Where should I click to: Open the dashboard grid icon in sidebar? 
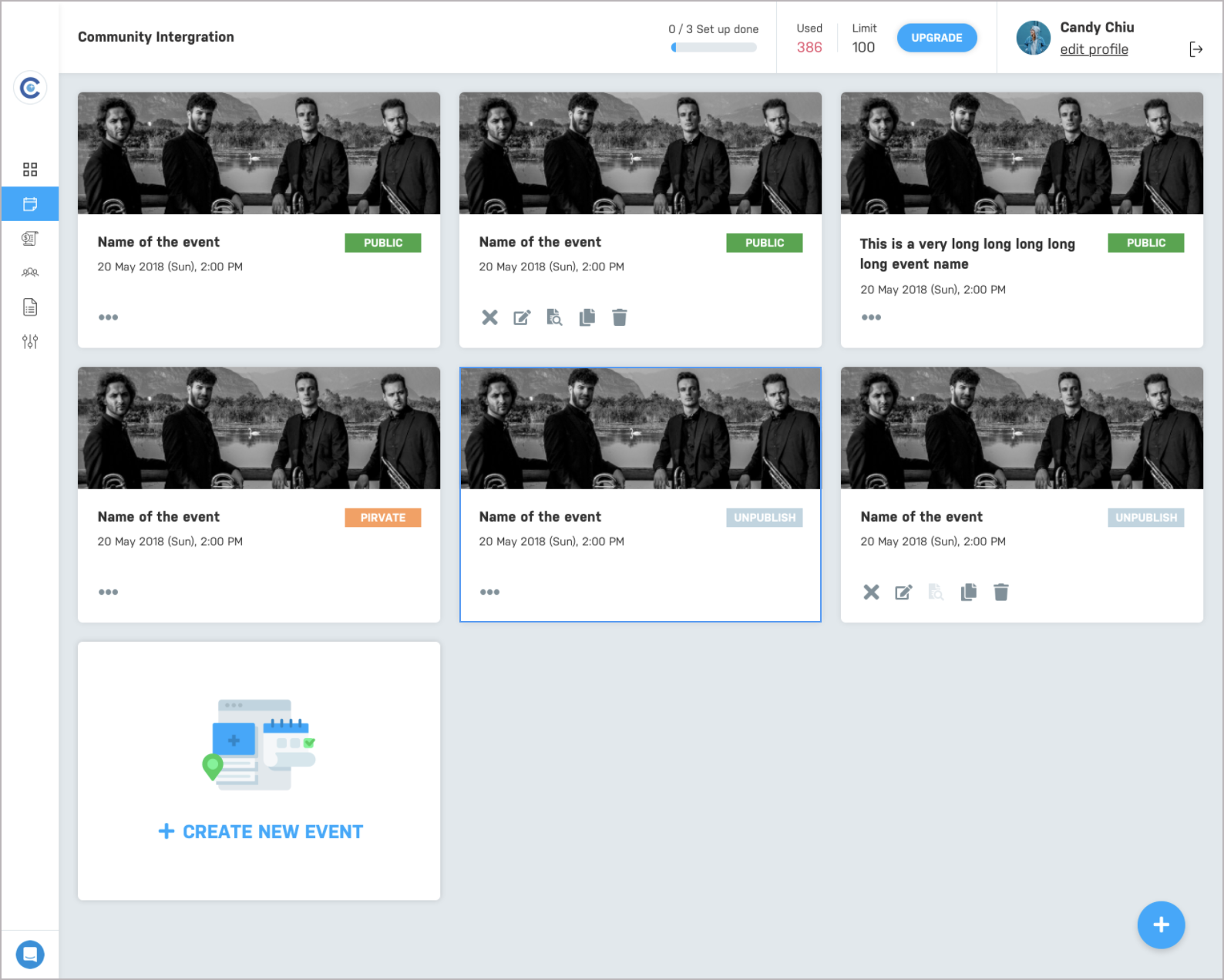[30, 169]
